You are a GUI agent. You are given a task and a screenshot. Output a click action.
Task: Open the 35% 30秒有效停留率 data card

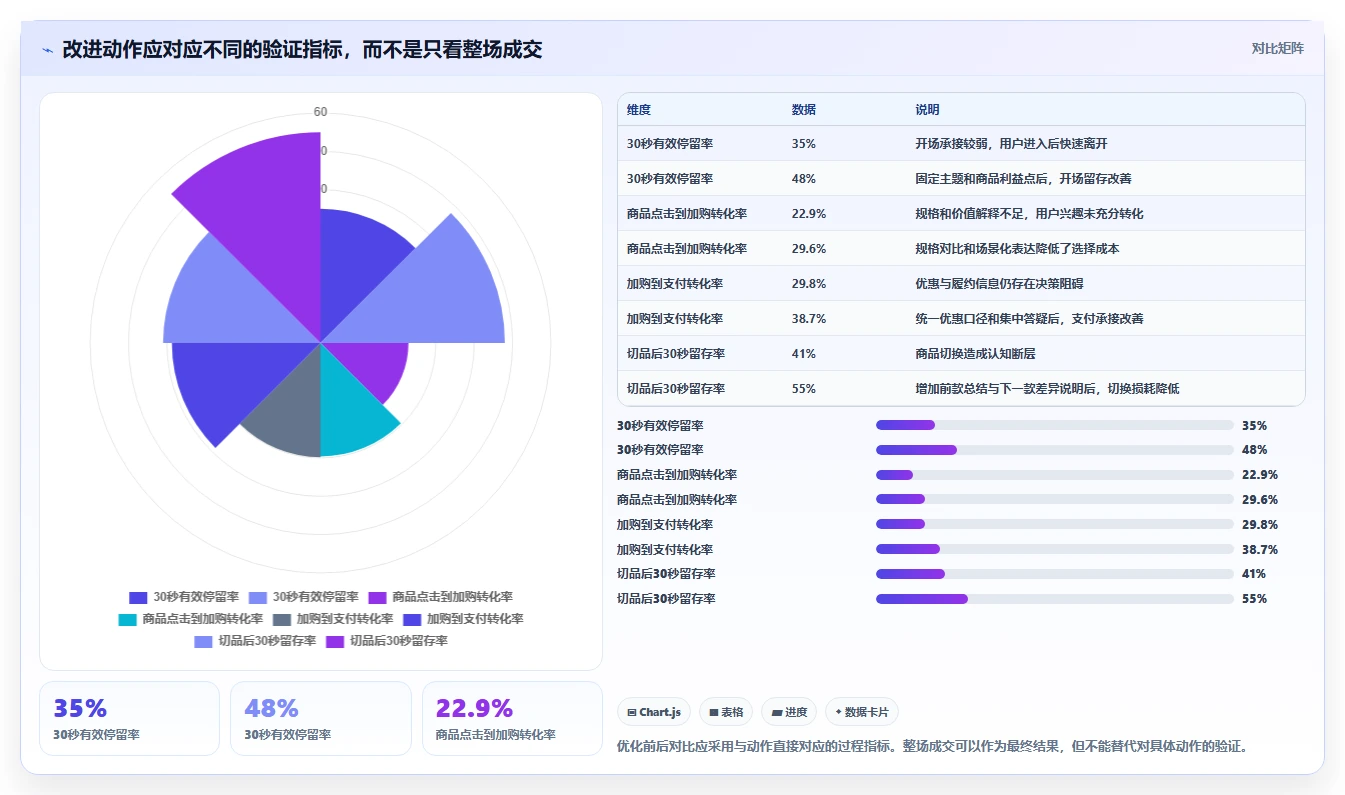tap(129, 718)
